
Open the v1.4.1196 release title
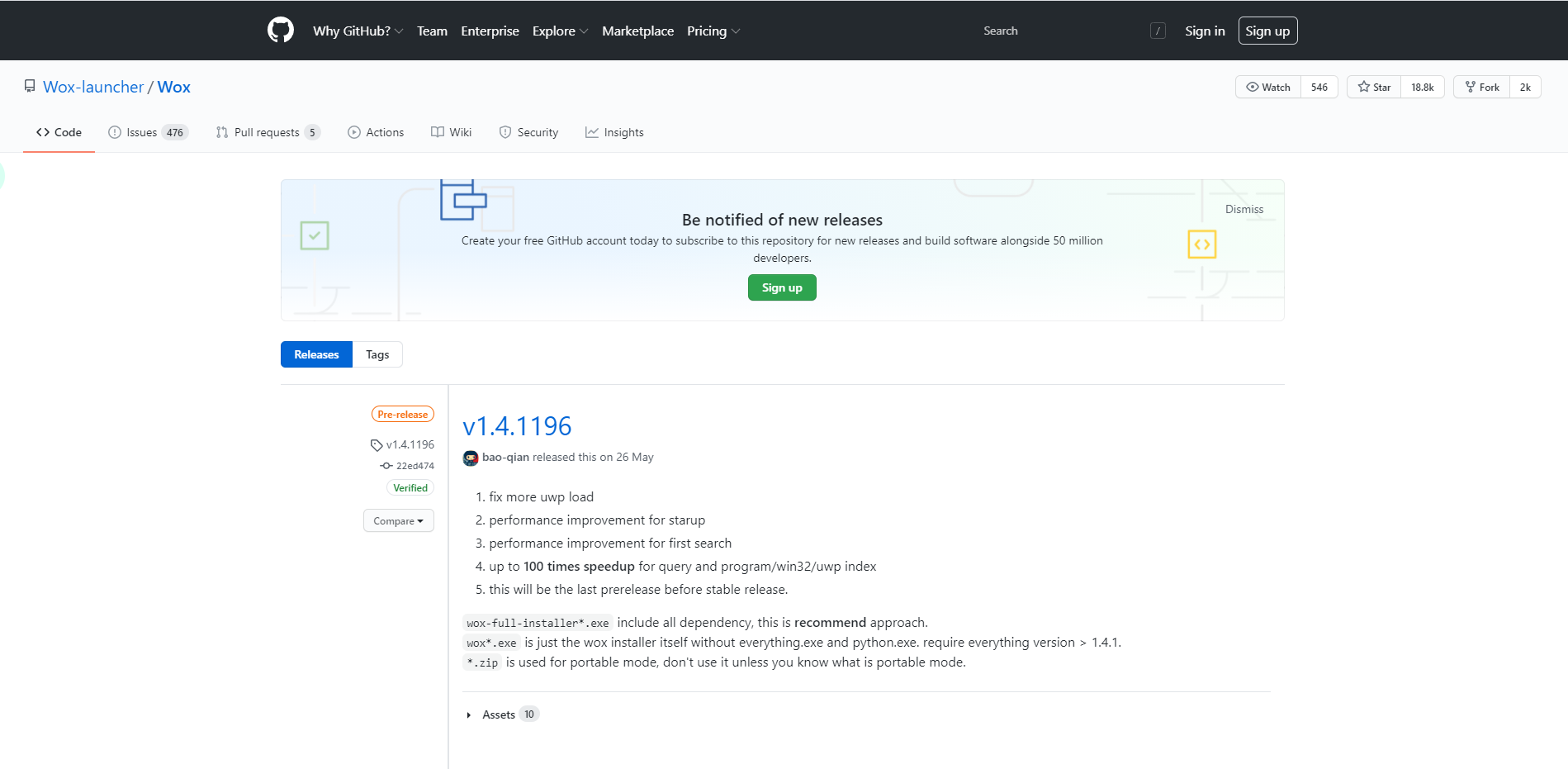517,426
